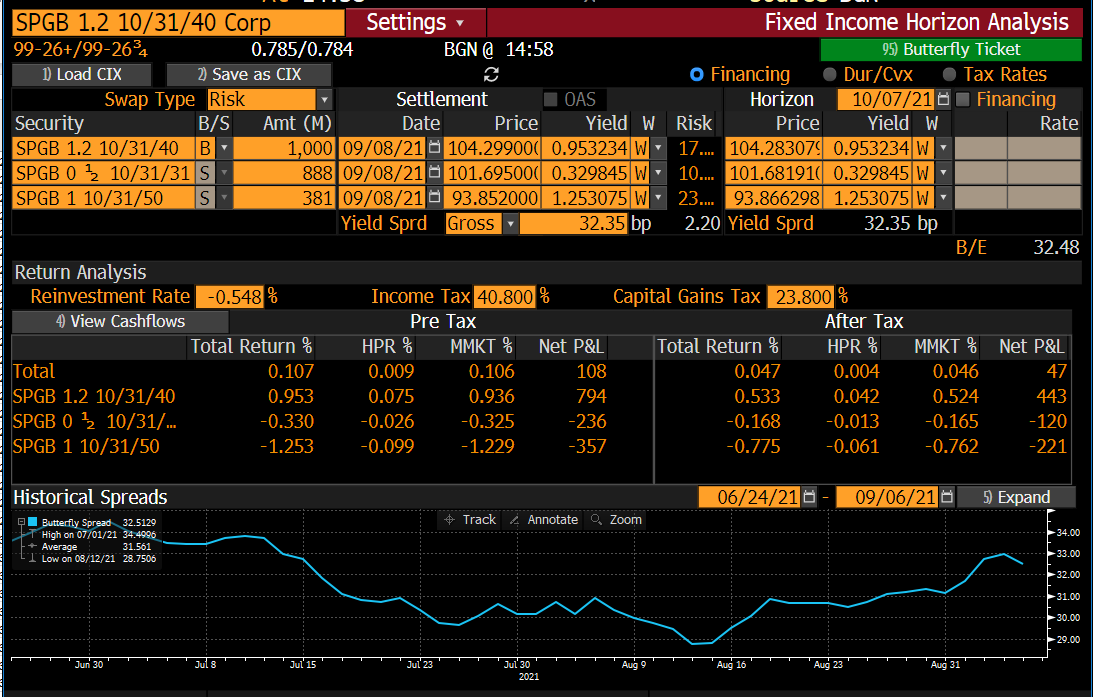
Task: Open the Horizon date calendar picker
Action: pos(943,99)
